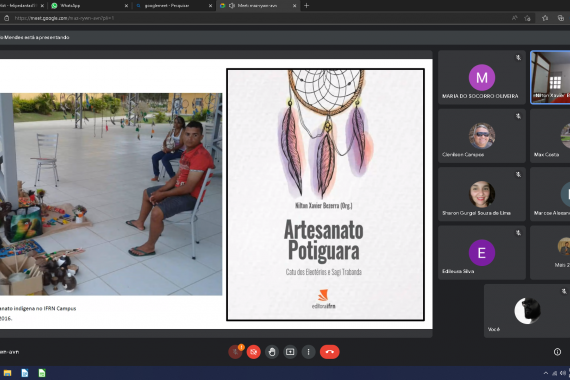View site info lock icon

tap(7, 18)
